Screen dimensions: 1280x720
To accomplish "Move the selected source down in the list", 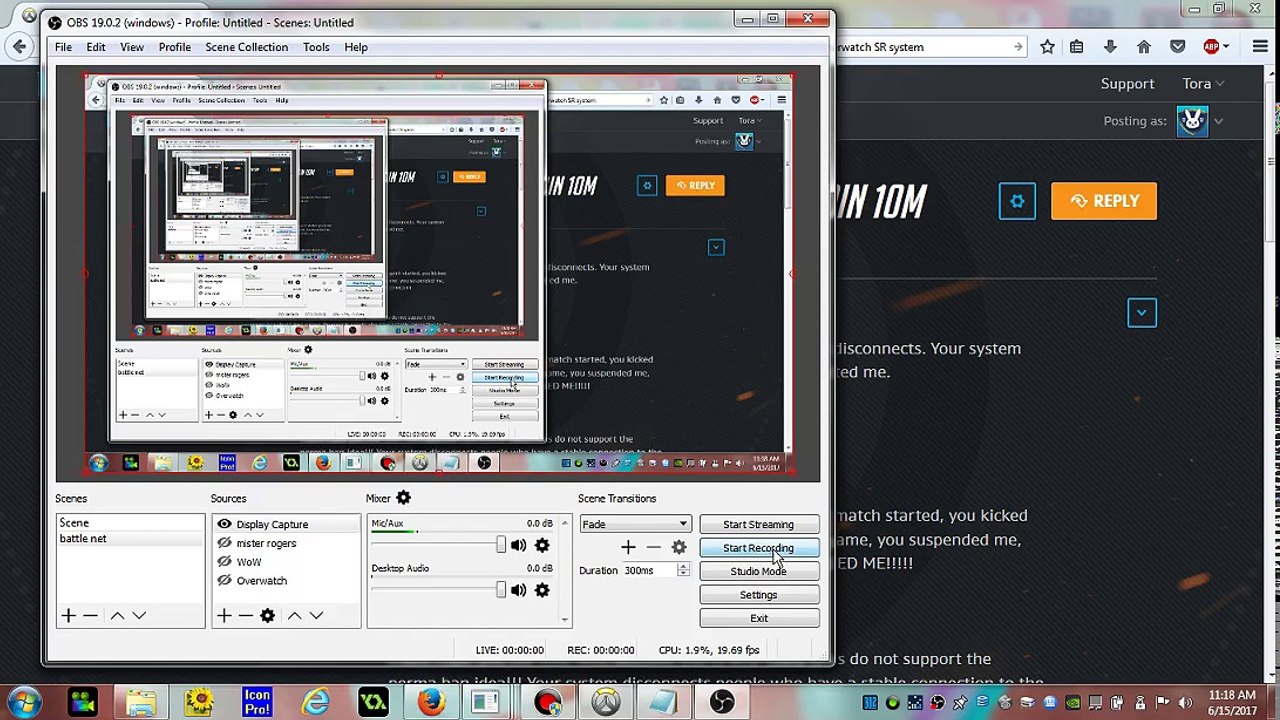I will pos(316,616).
